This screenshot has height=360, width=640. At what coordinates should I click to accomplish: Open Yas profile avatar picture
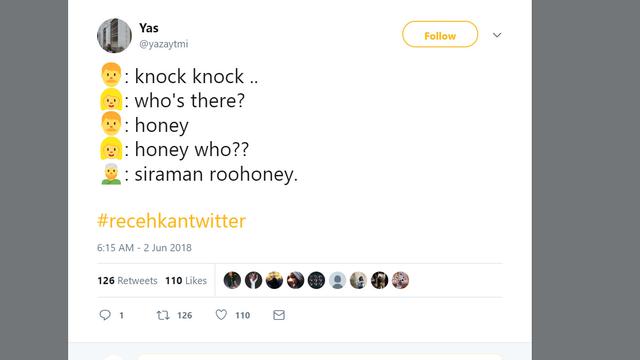(x=114, y=36)
